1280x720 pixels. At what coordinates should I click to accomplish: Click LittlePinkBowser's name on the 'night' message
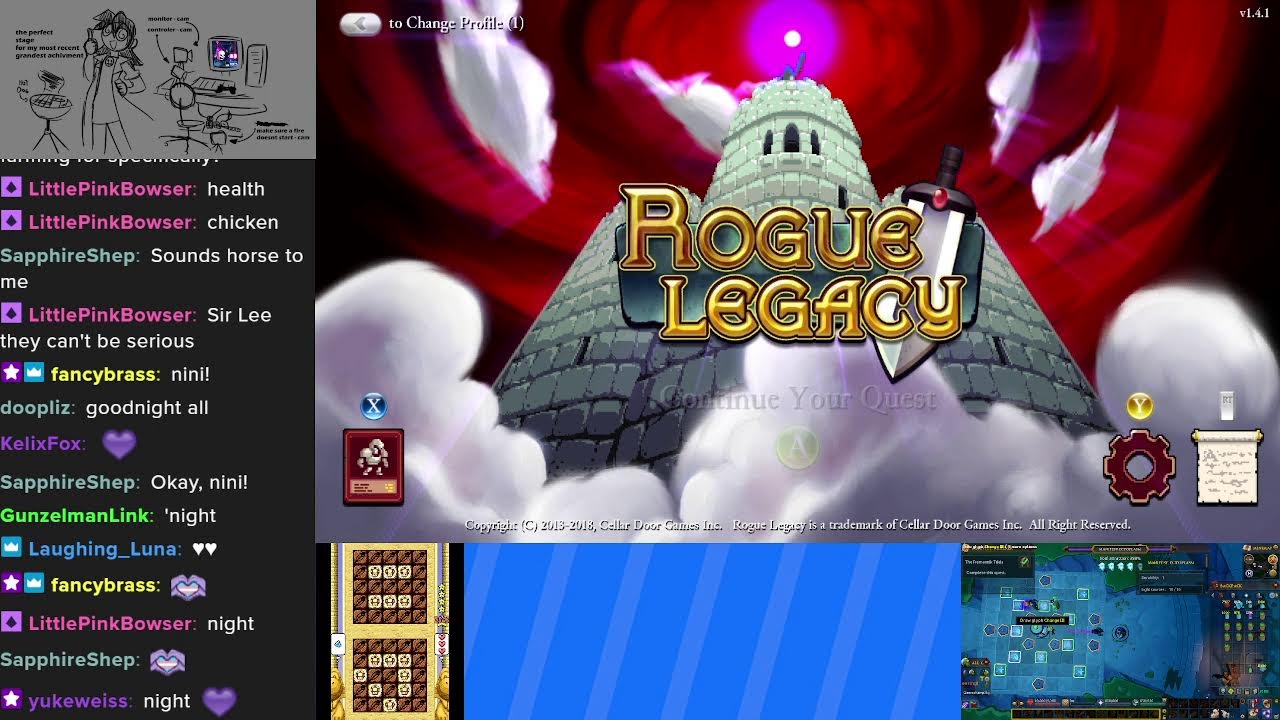(111, 623)
